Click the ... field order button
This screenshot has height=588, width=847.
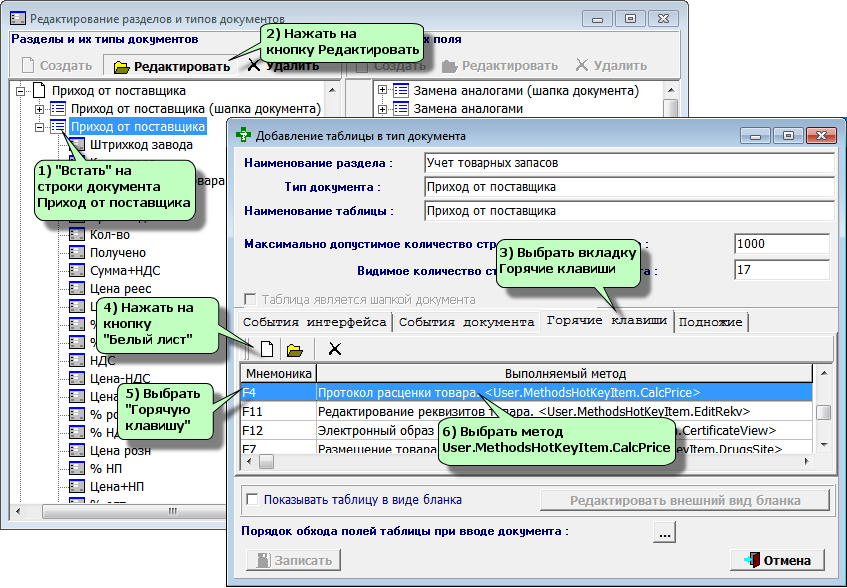[664, 532]
